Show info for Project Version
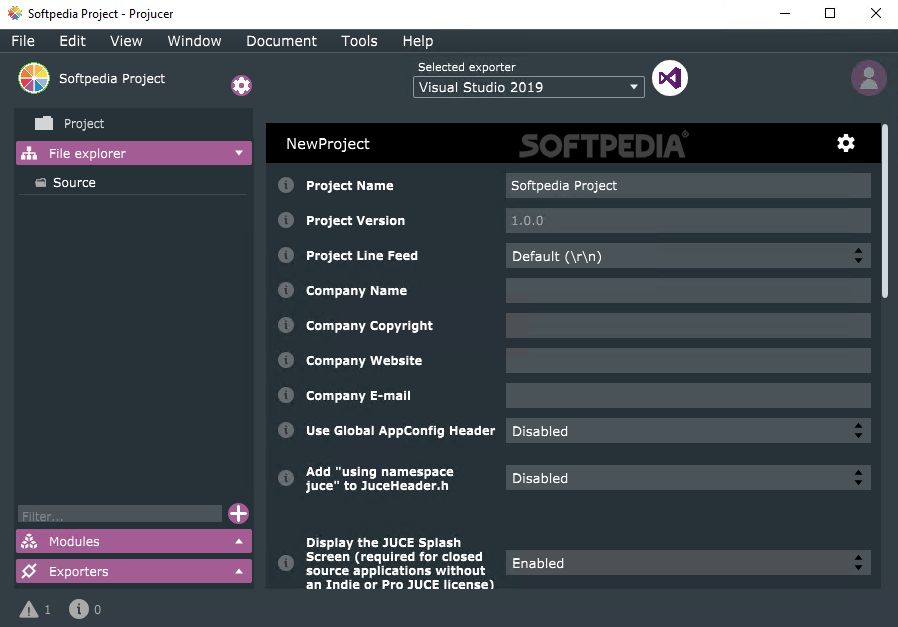This screenshot has width=898, height=627. point(286,220)
